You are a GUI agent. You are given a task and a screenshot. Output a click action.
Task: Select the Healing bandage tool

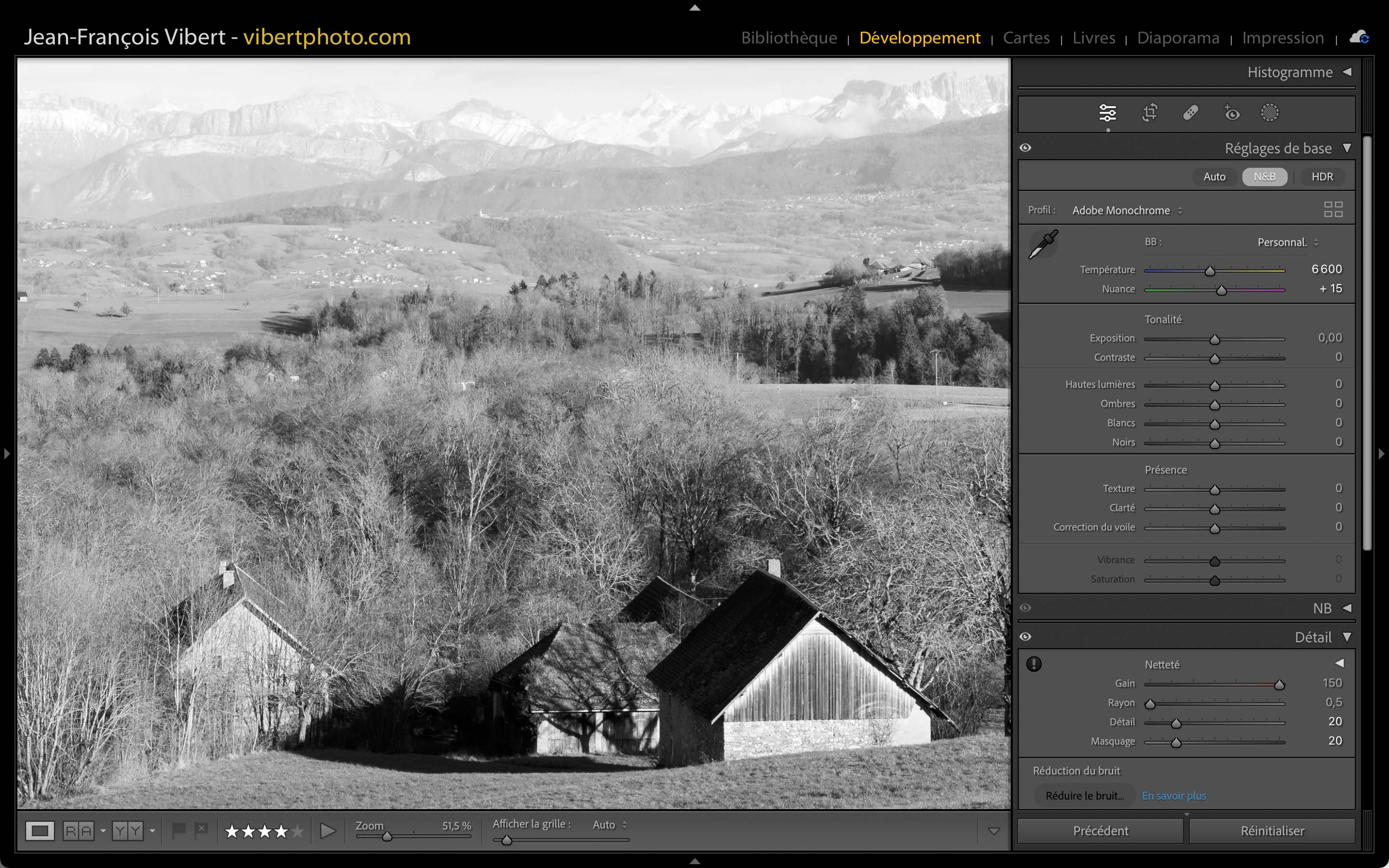pos(1190,113)
